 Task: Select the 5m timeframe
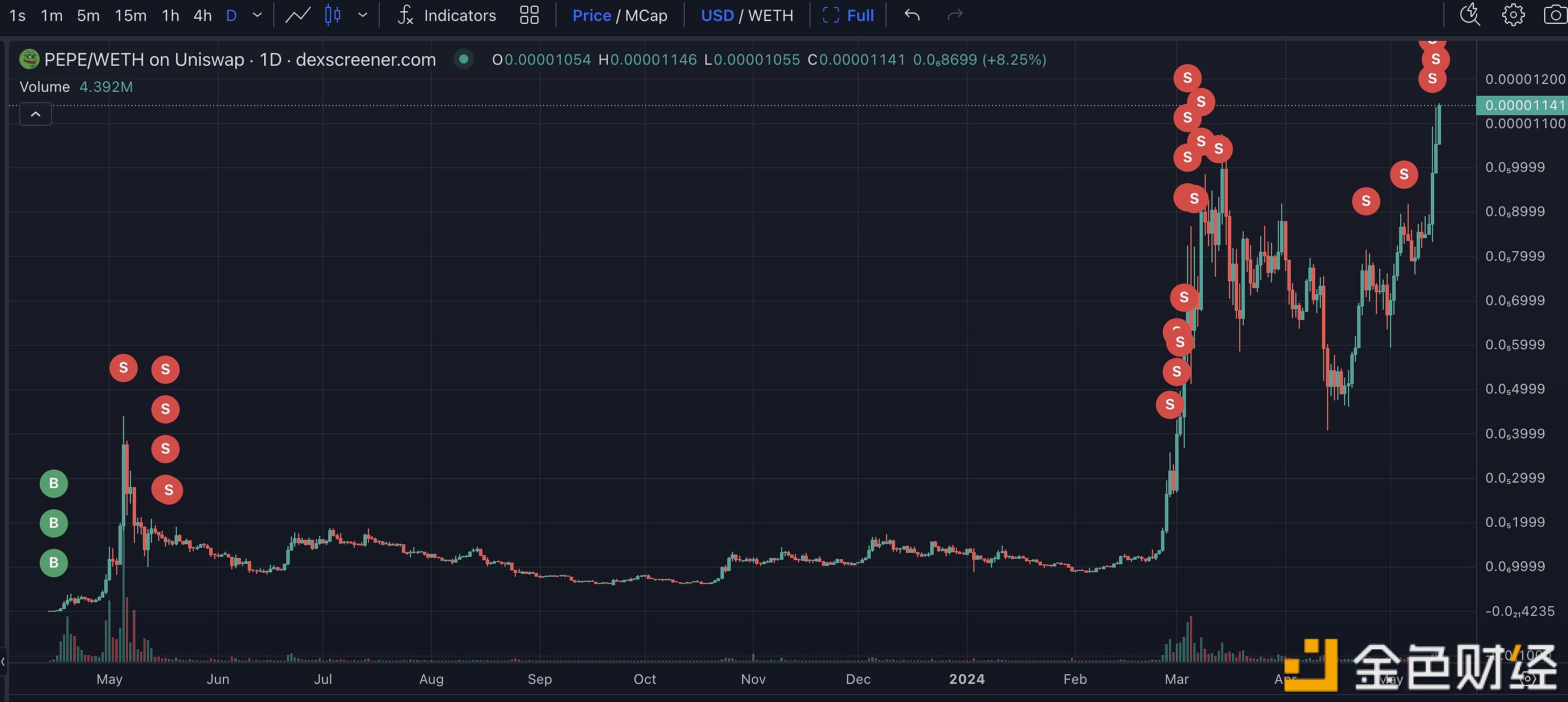(x=88, y=16)
